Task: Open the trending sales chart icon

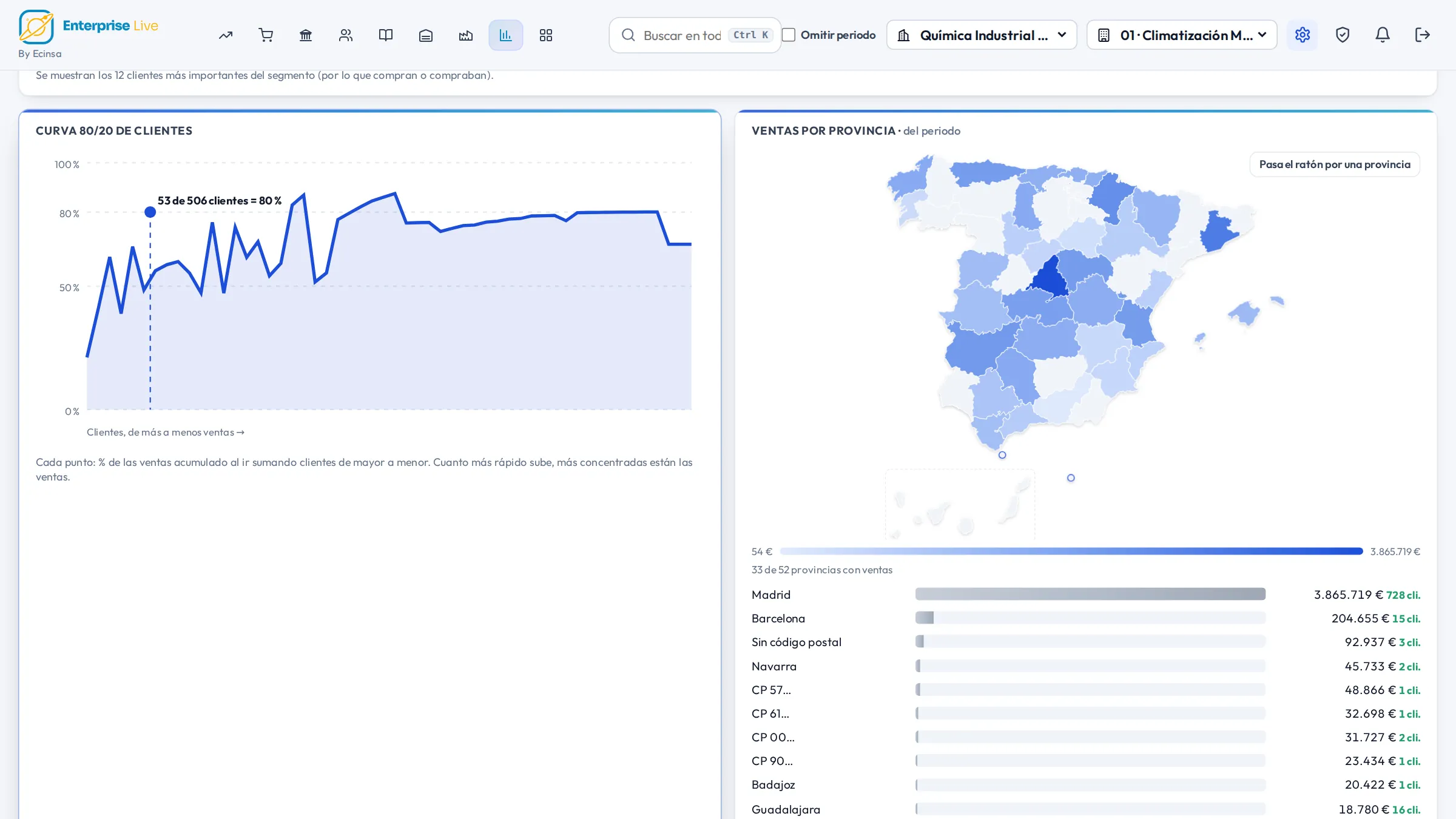Action: pyautogui.click(x=226, y=35)
